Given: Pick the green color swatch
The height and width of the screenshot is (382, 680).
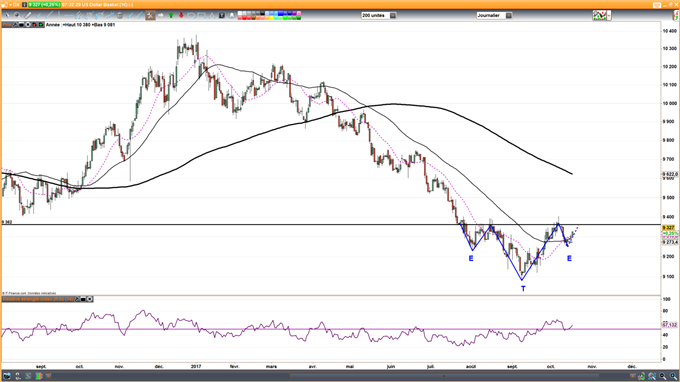Looking at the screenshot, I should point(285,18).
